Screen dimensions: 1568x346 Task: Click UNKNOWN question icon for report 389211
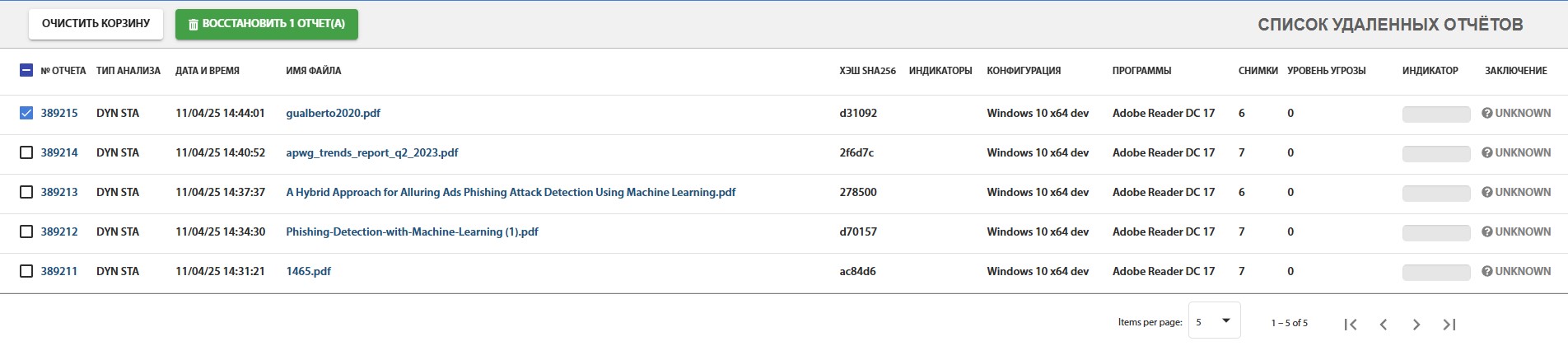[1487, 271]
